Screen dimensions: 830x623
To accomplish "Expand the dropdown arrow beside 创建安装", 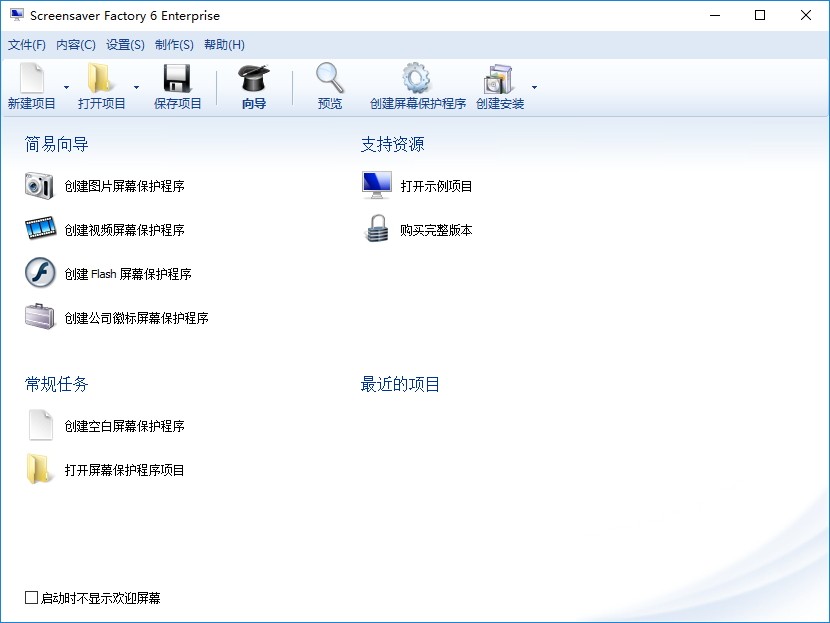I will click(x=534, y=87).
